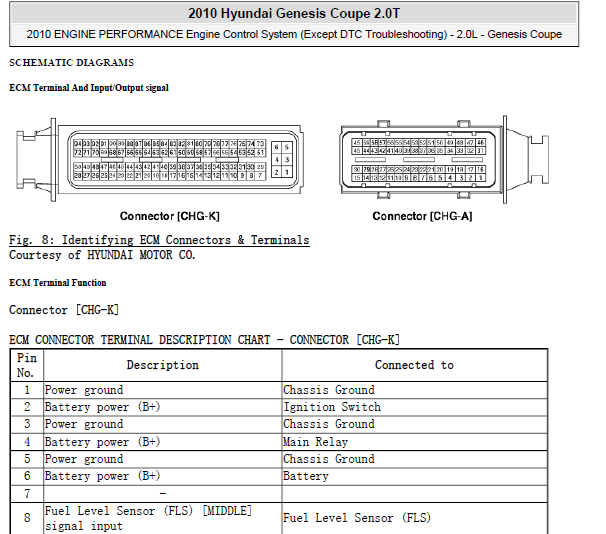The height and width of the screenshot is (534, 606).
Task: Select the 2010 ENGINE PERFORMANCE subtitle line
Action: click(x=294, y=34)
